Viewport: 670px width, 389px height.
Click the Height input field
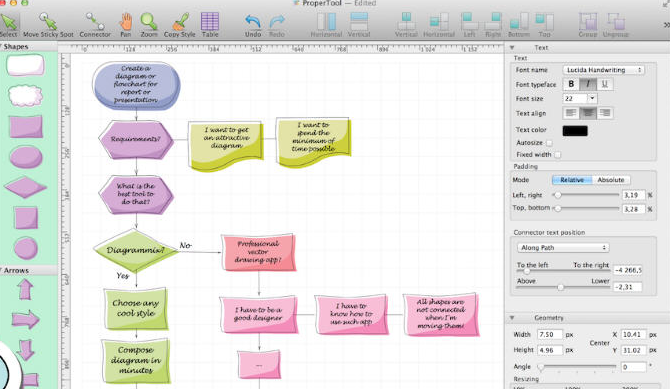coord(550,350)
